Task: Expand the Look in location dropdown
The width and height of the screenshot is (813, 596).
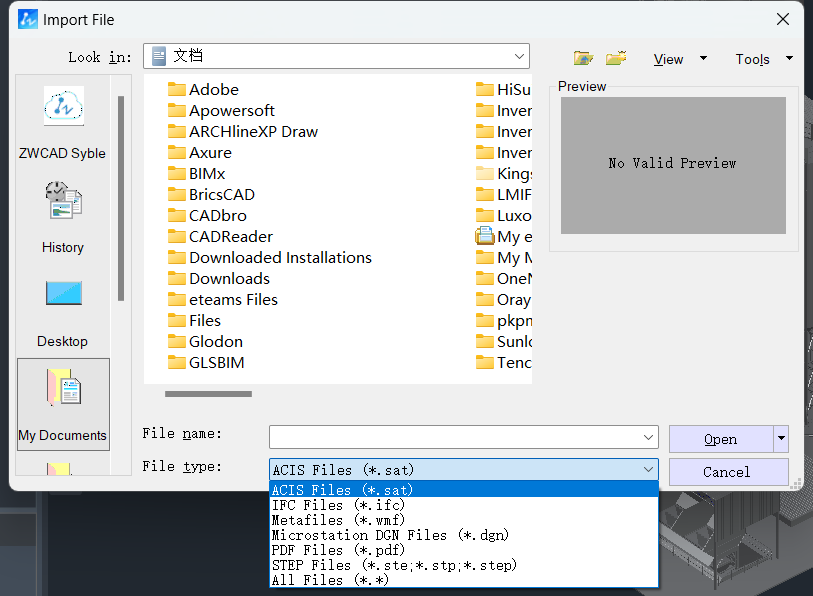Action: pos(519,57)
